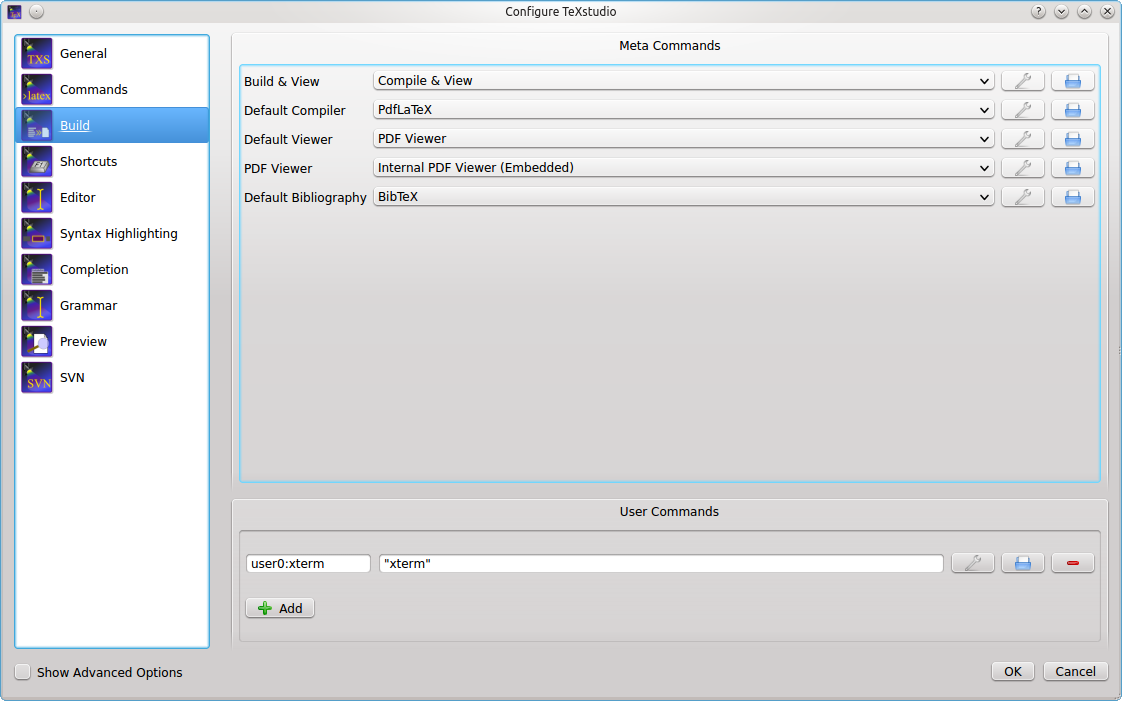
Task: Expand the Build & View dropdown
Action: tap(683, 81)
